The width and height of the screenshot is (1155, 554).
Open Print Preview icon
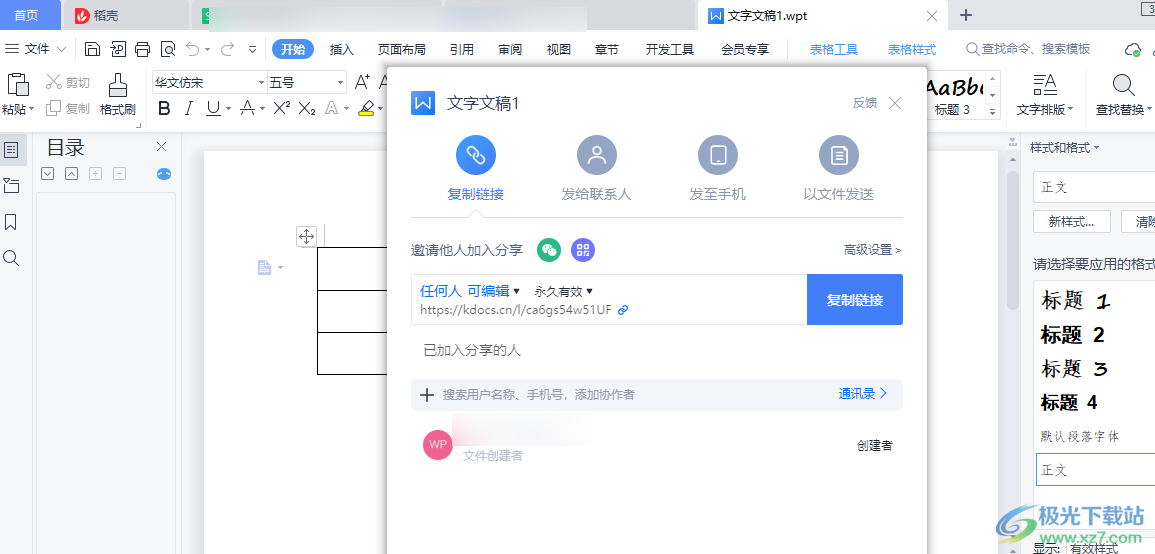tap(169, 49)
